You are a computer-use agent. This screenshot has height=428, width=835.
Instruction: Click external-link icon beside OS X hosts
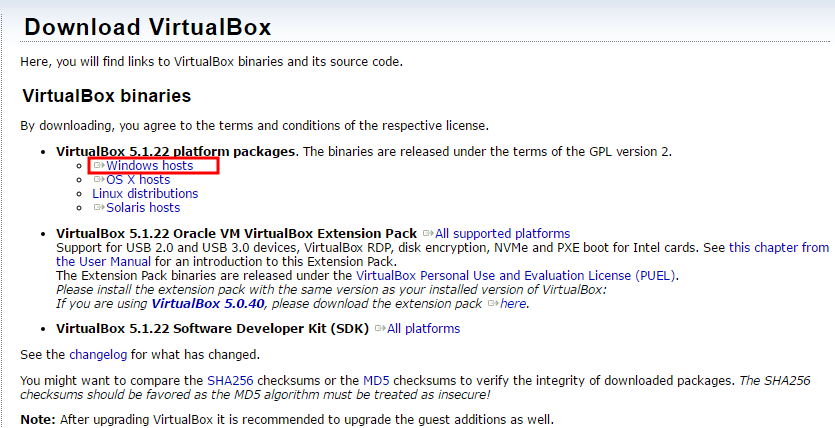click(99, 179)
